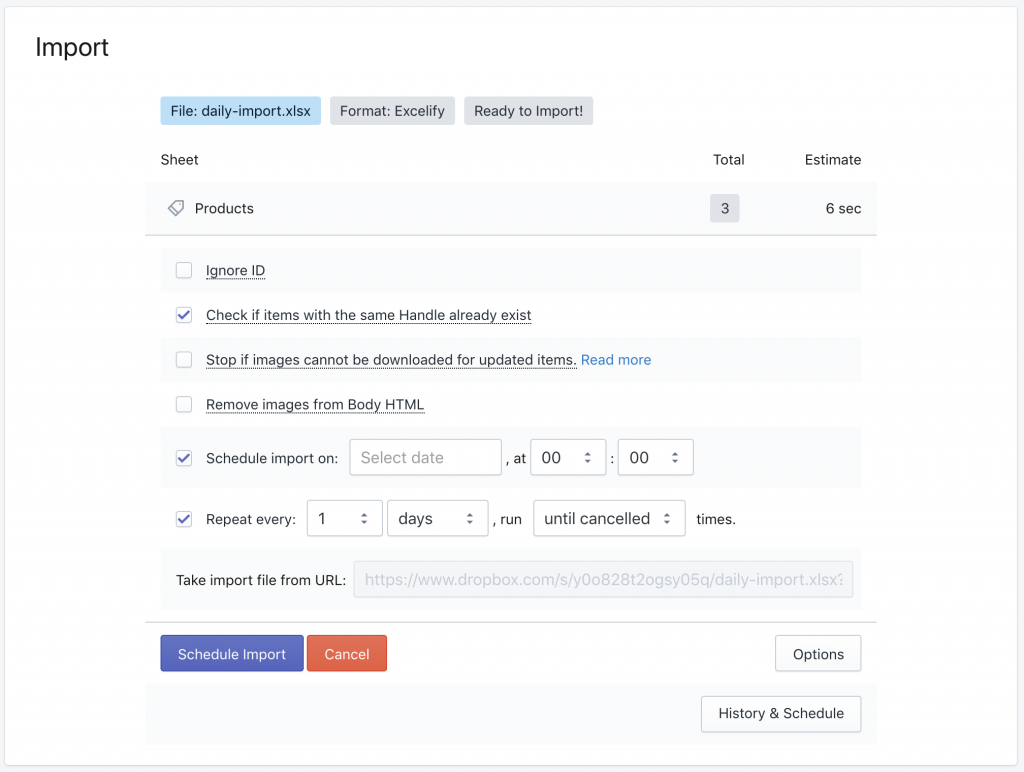1024x772 pixels.
Task: Click the import file URL field
Action: click(x=603, y=579)
